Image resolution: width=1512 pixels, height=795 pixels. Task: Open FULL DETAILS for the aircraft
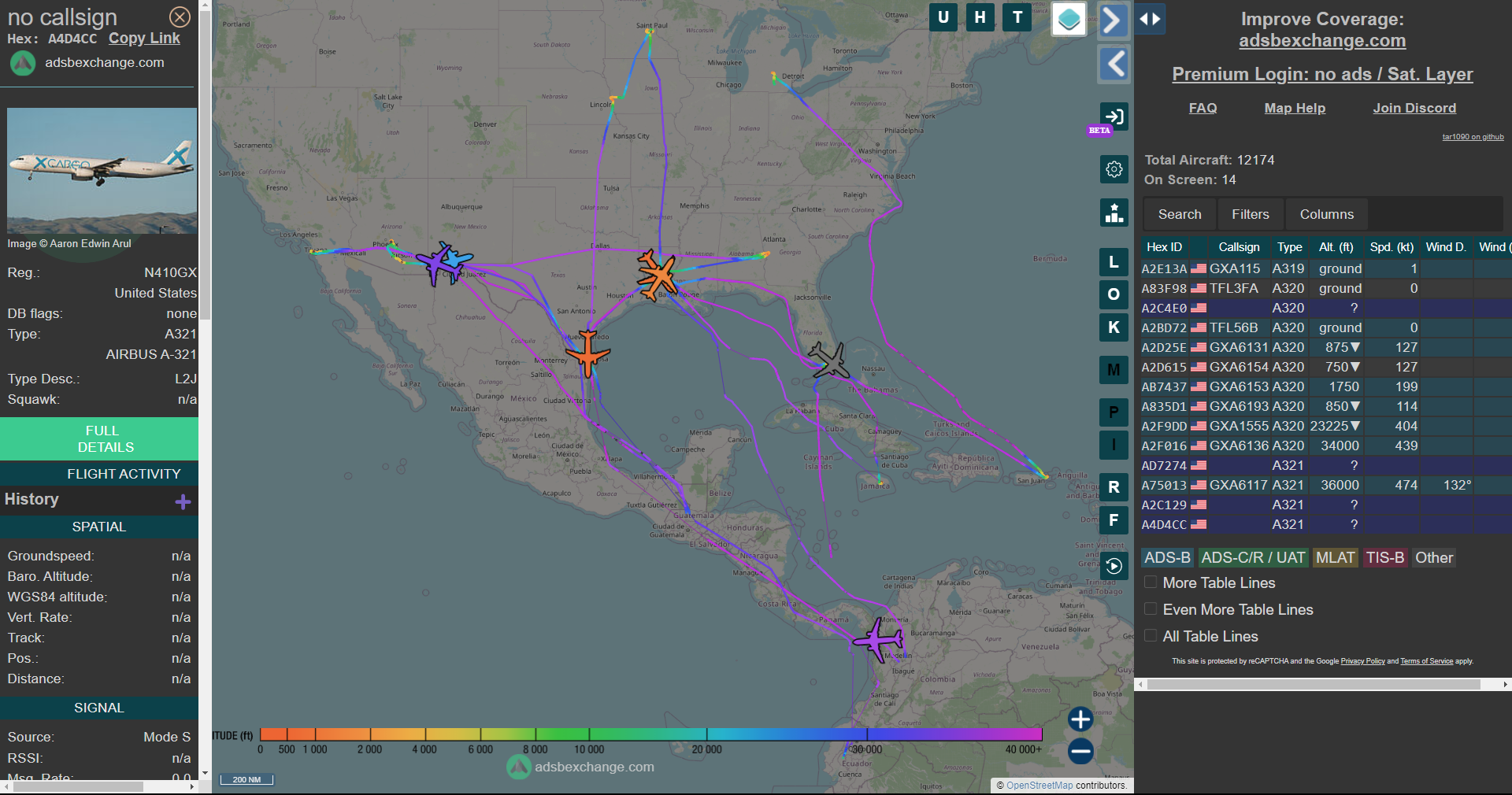(99, 438)
